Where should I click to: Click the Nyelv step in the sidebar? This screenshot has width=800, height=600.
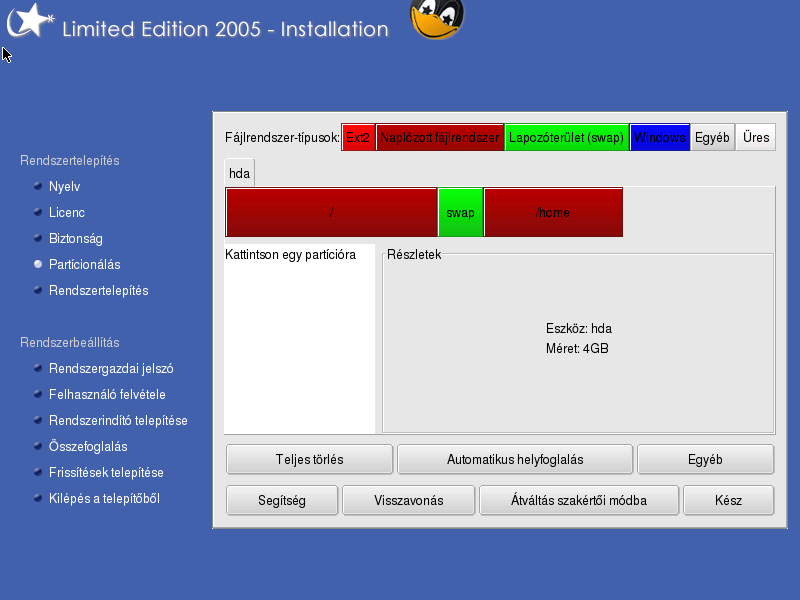[x=64, y=186]
